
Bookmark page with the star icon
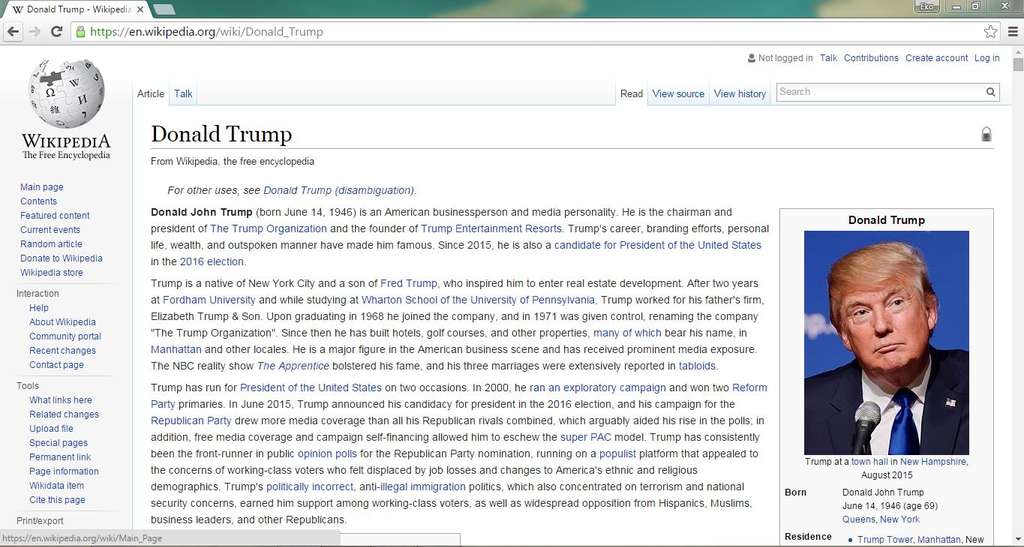tap(990, 31)
